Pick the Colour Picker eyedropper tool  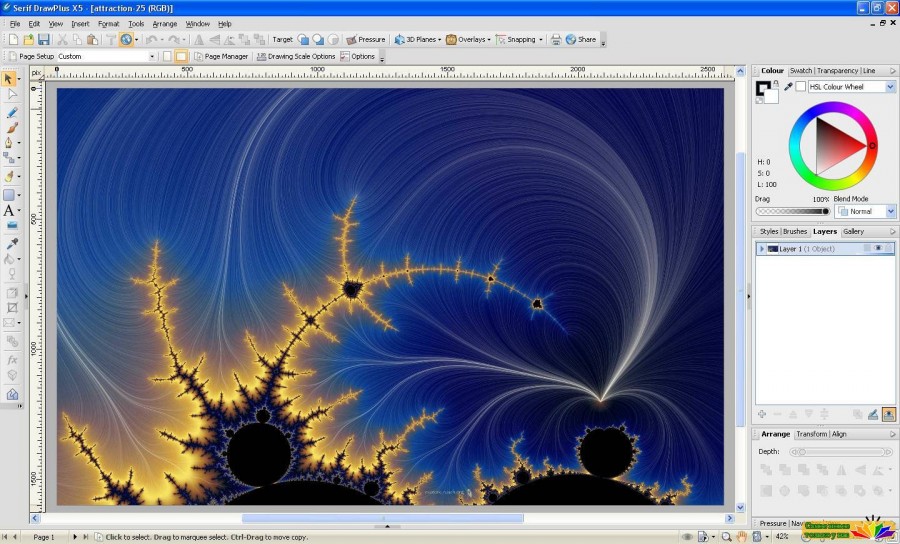(x=11, y=243)
